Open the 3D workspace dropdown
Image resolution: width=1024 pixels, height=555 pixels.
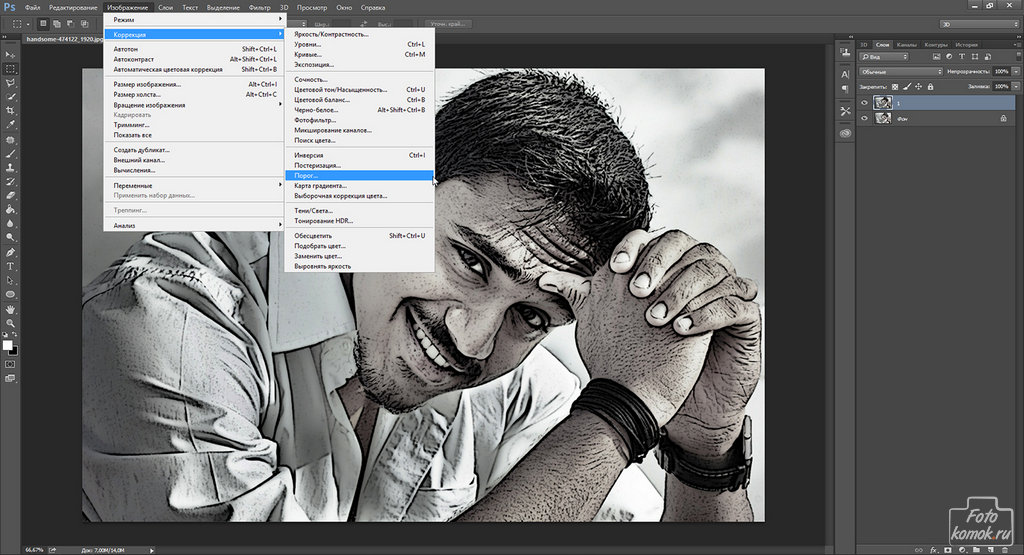point(979,24)
